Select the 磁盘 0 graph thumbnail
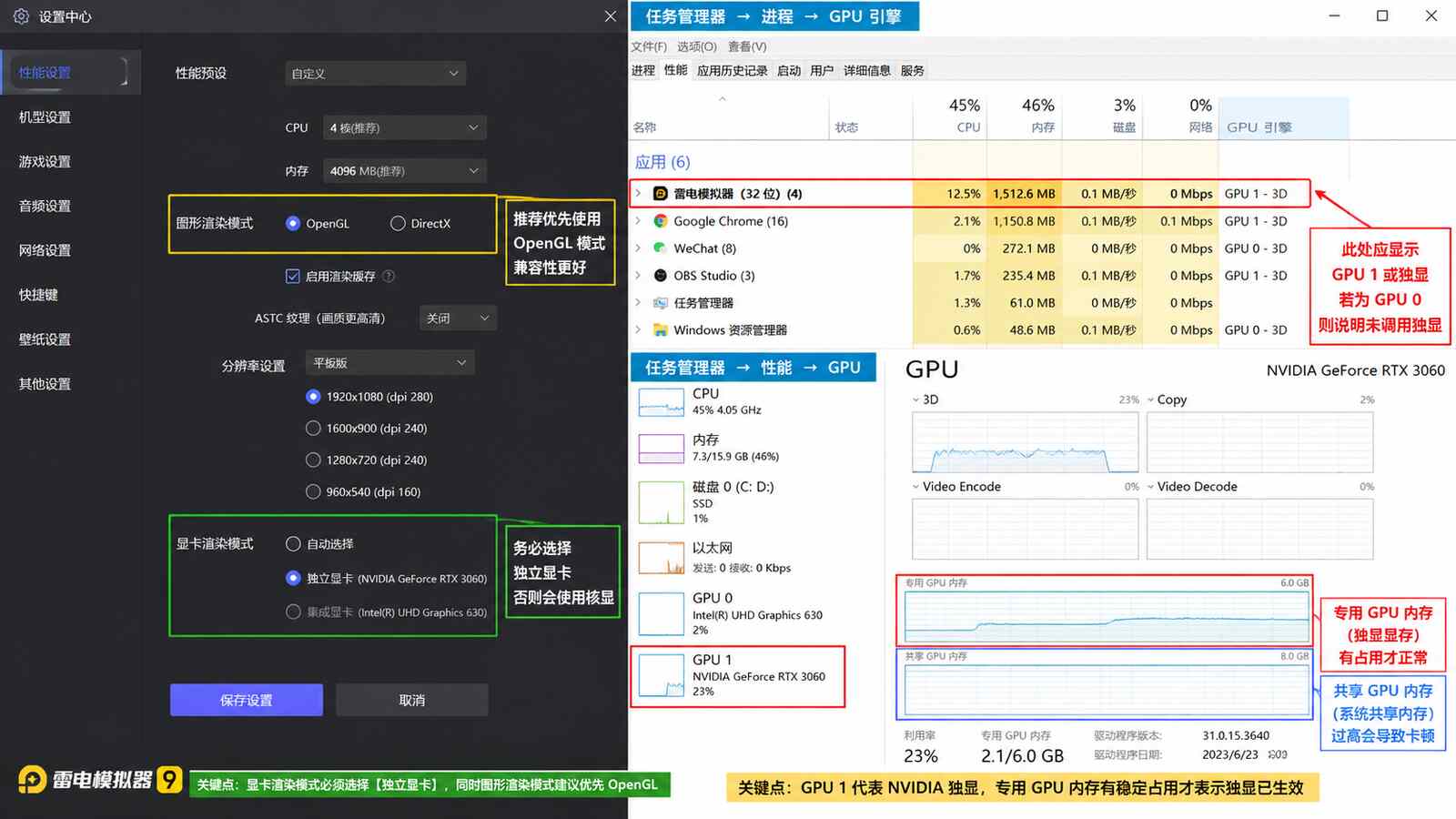This screenshot has height=819, width=1456. (662, 503)
